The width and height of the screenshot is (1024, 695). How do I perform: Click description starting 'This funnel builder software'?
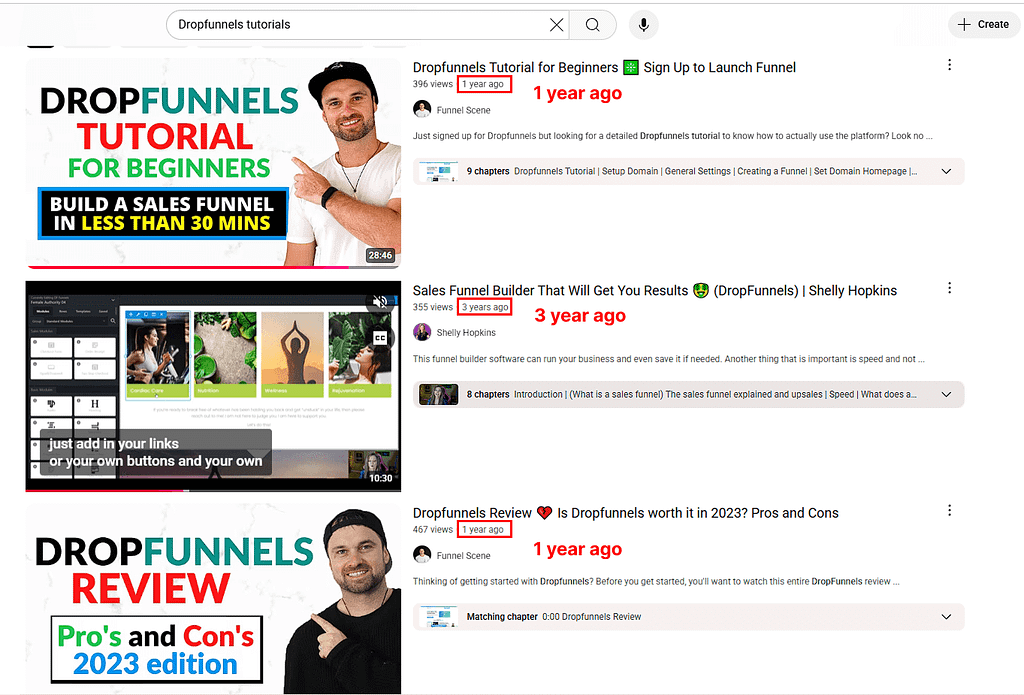point(669,359)
